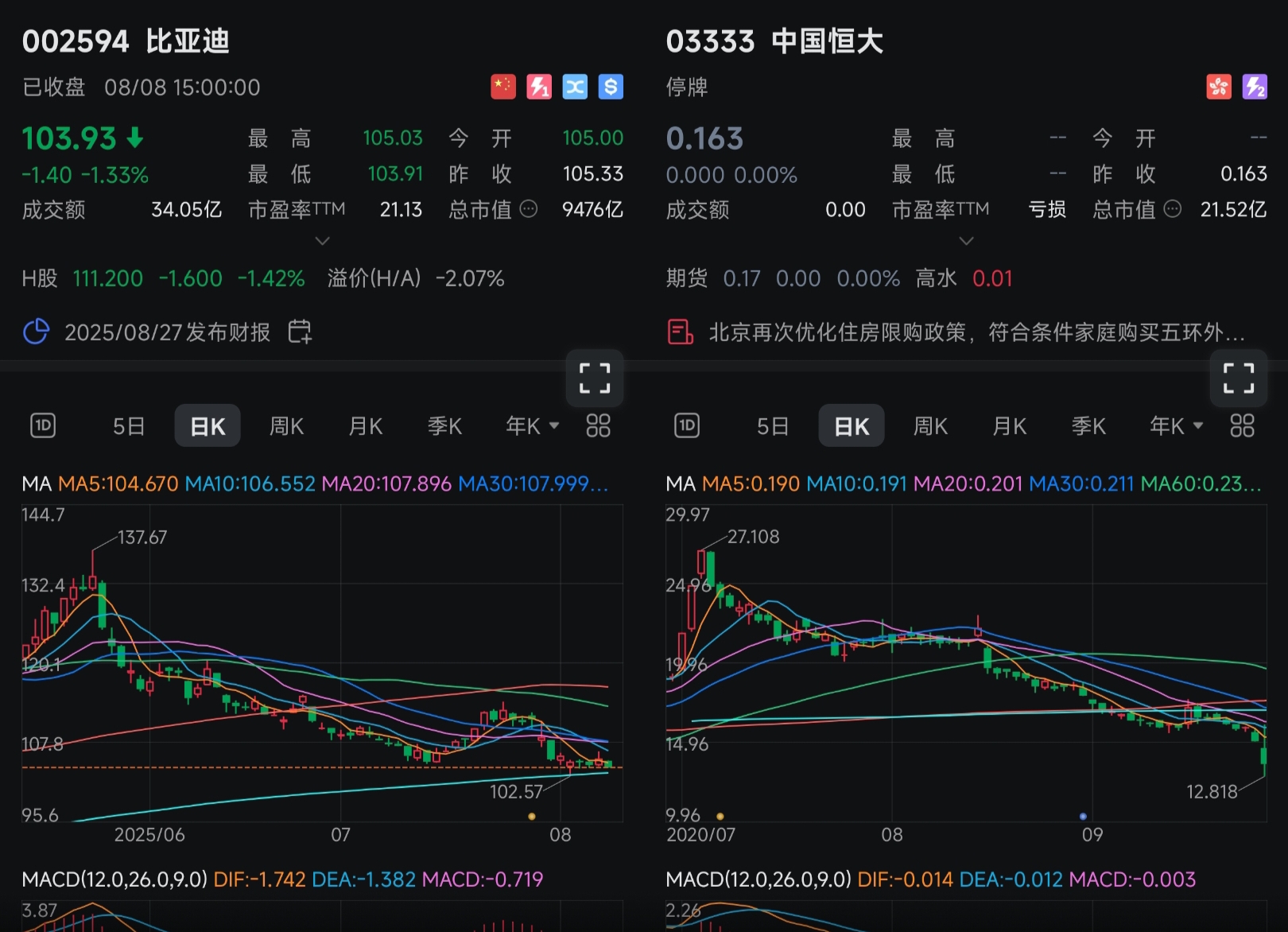Switch Evergrande chart to 季K

point(1089,426)
